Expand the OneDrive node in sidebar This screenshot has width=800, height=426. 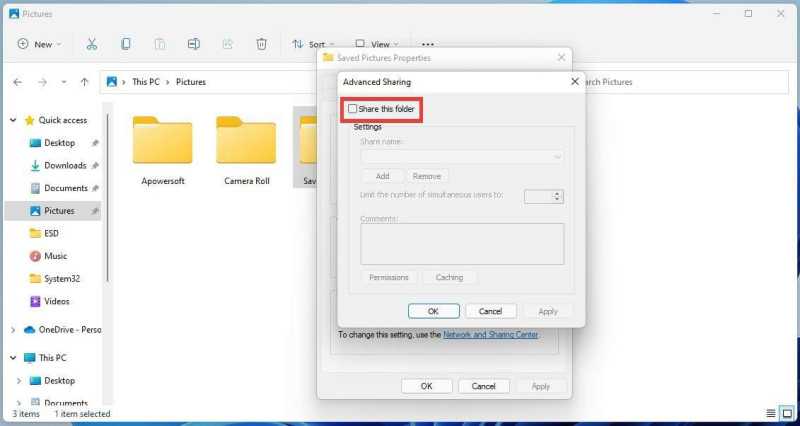coord(13,330)
